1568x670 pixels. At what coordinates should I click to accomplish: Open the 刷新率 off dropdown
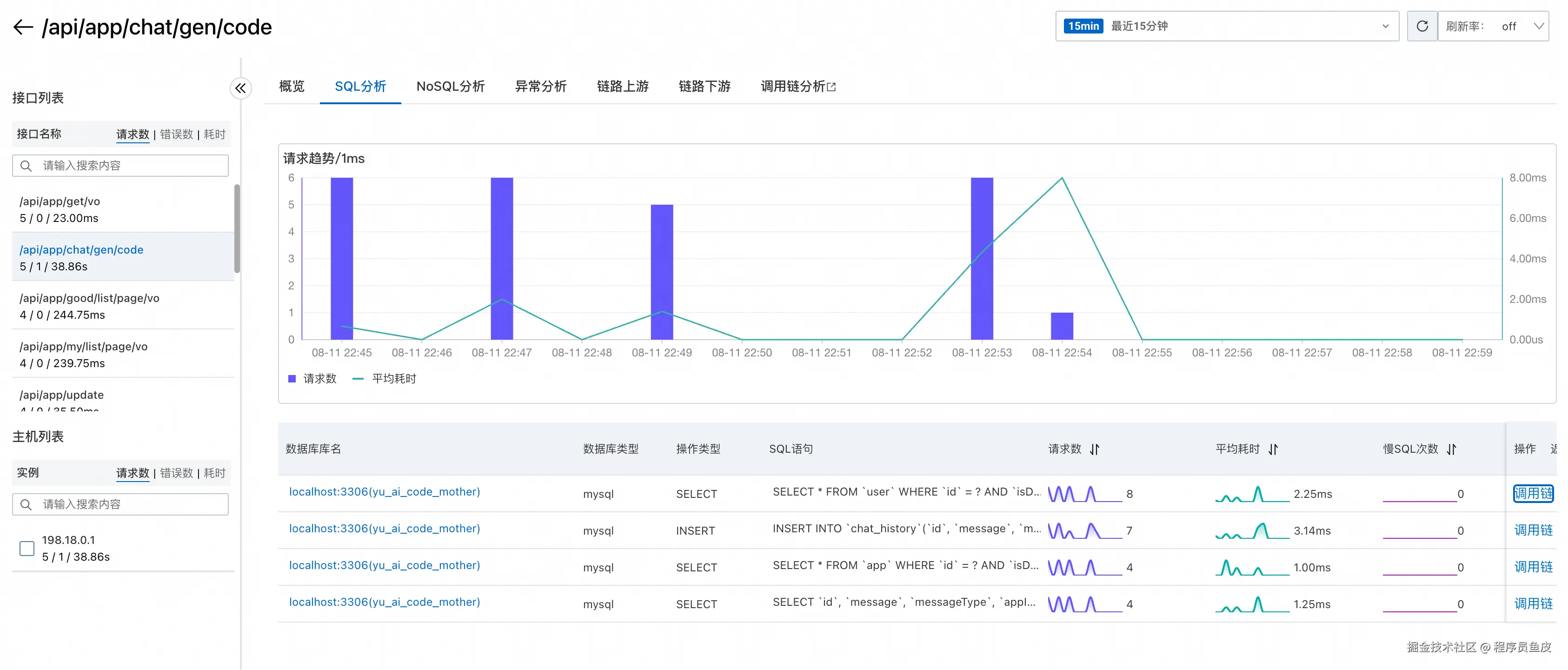(x=1522, y=26)
